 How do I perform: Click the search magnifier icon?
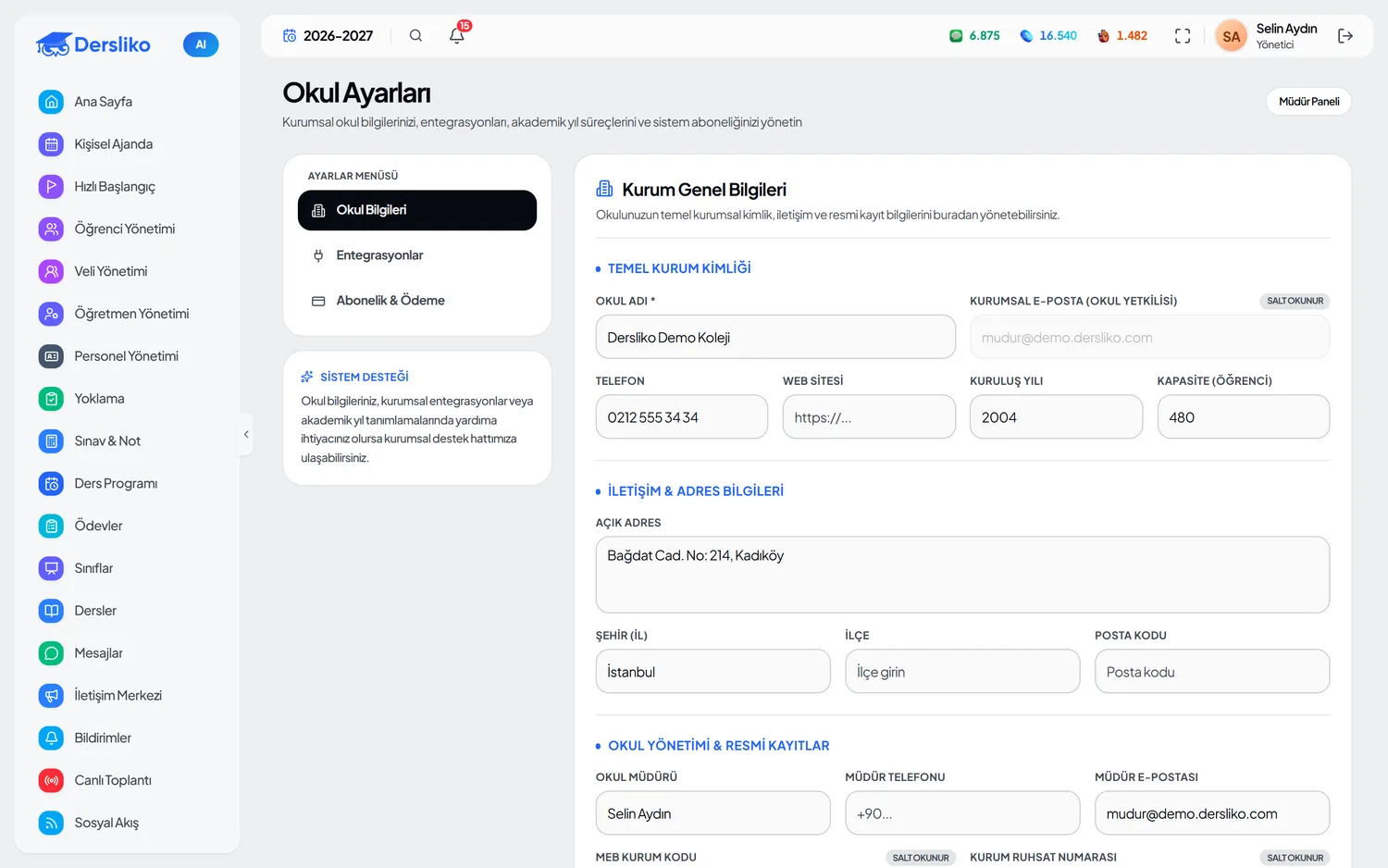(x=415, y=36)
